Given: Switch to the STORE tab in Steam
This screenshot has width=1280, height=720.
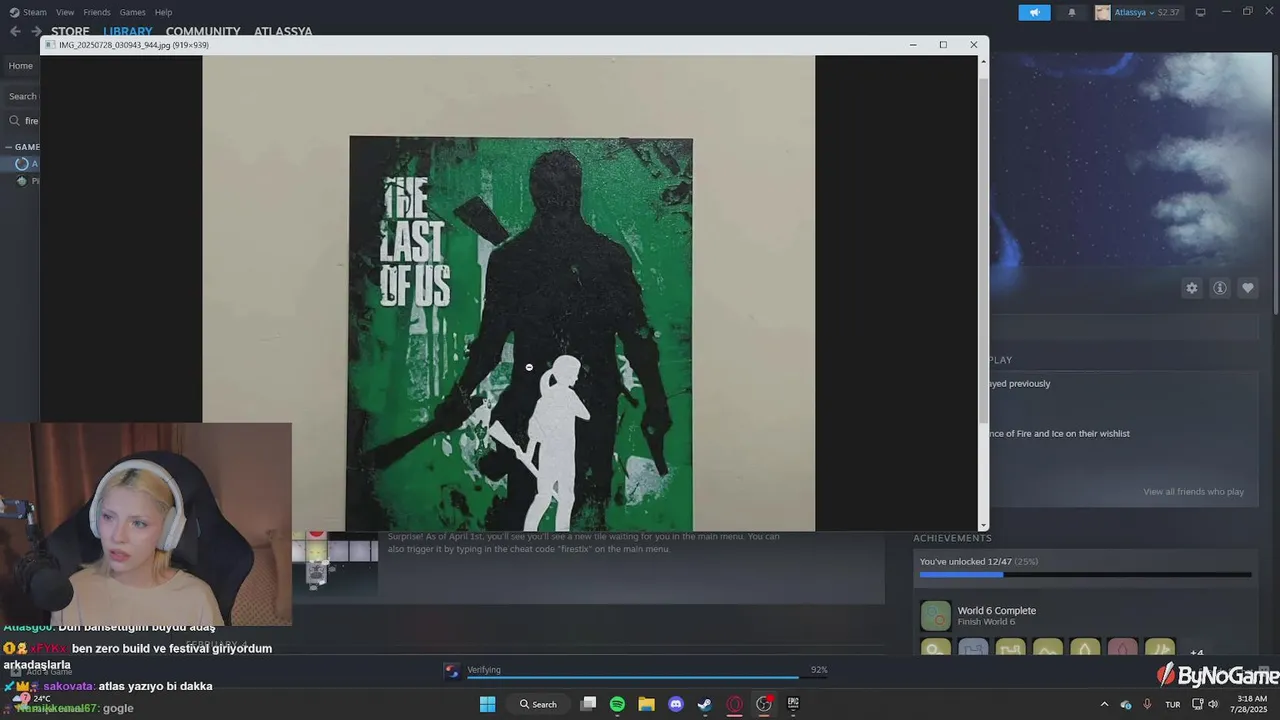Looking at the screenshot, I should [x=70, y=31].
